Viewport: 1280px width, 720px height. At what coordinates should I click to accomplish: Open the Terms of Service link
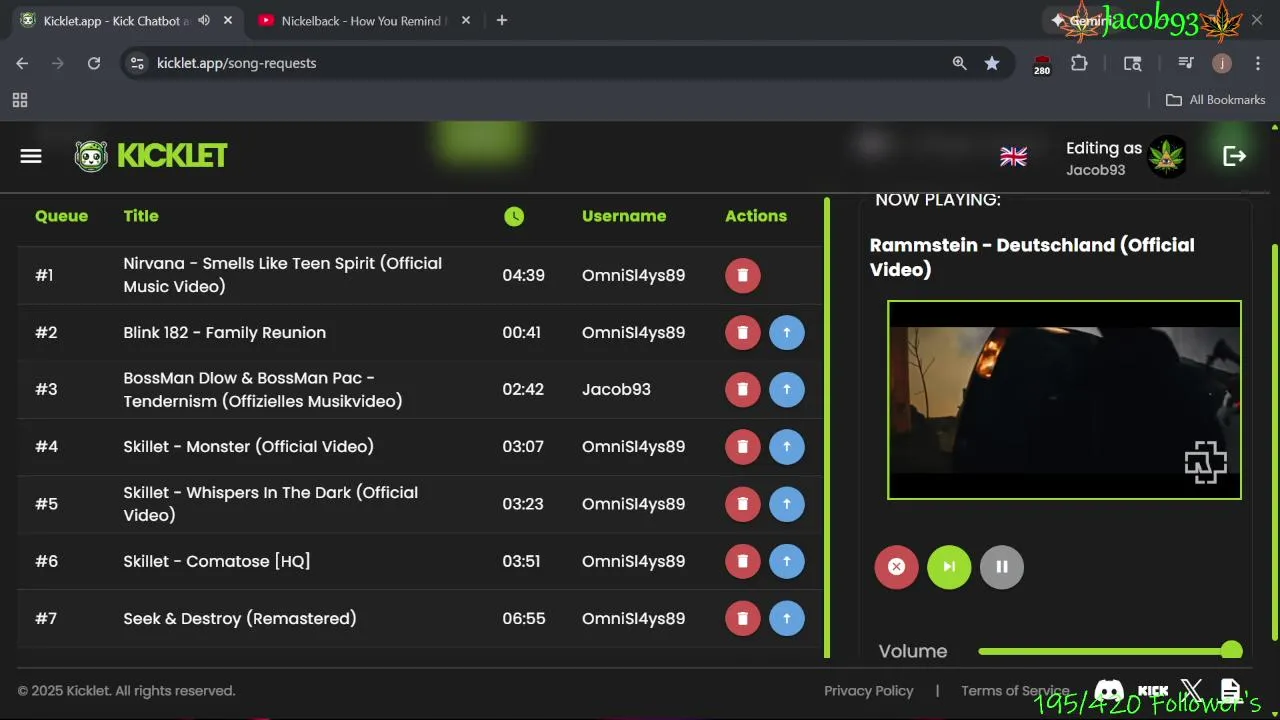1015,691
